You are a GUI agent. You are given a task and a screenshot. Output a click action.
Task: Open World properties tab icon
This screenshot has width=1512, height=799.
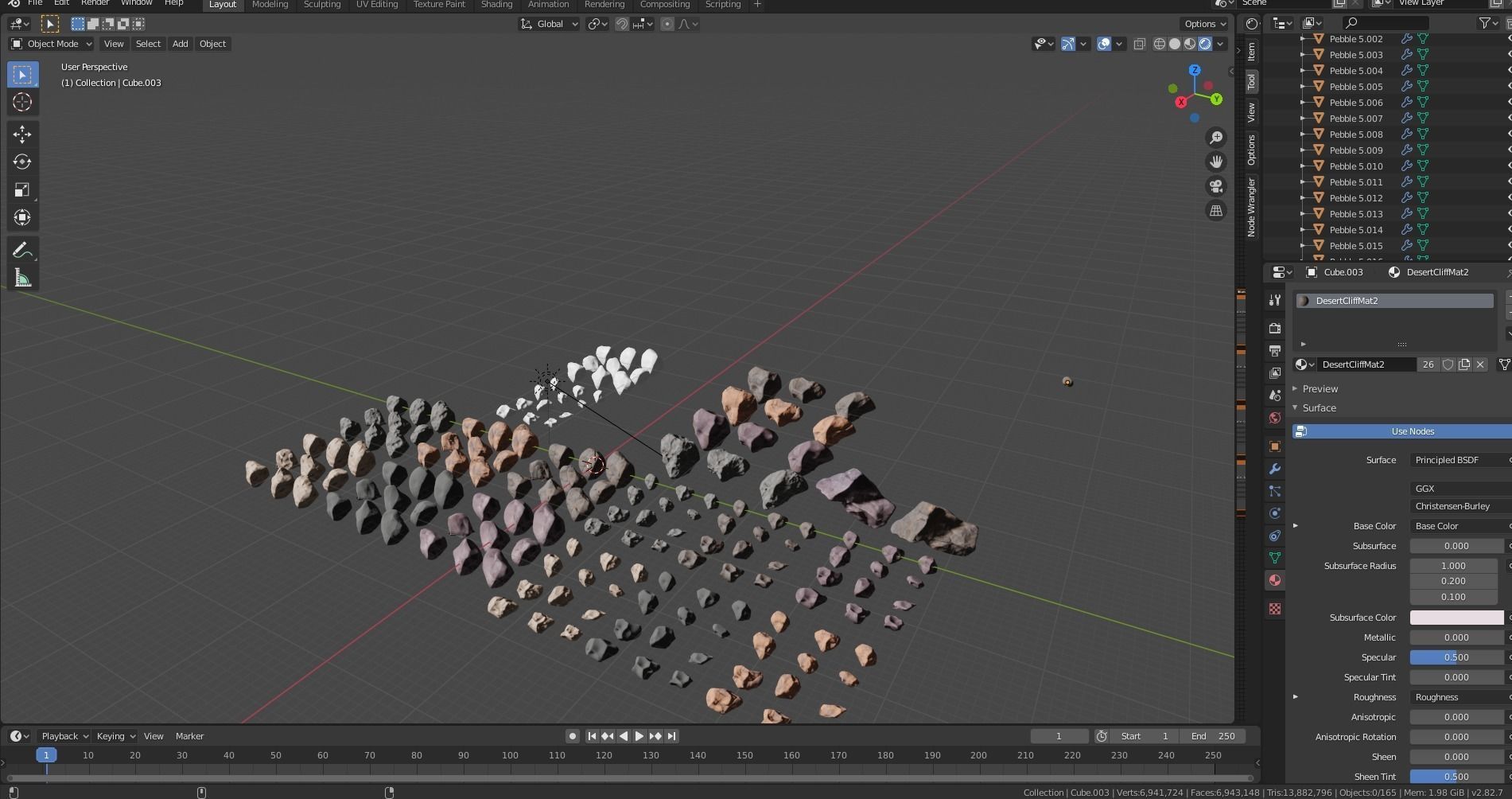[x=1275, y=418]
